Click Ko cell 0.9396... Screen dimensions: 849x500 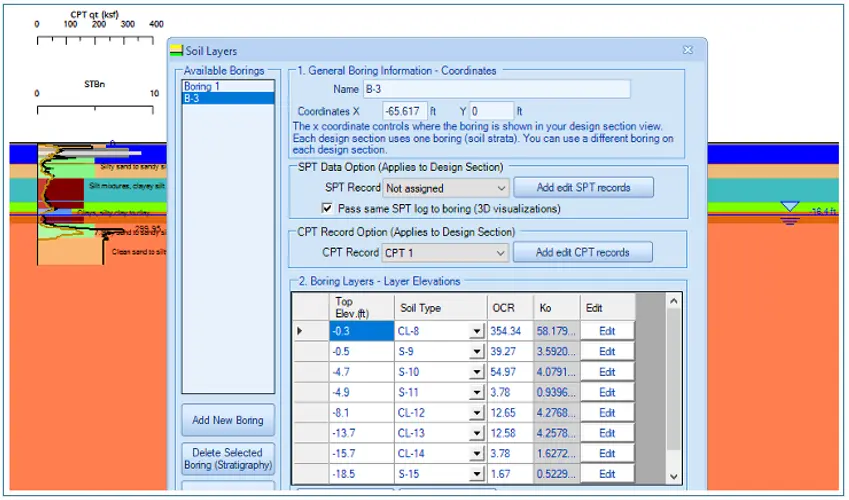click(x=557, y=392)
